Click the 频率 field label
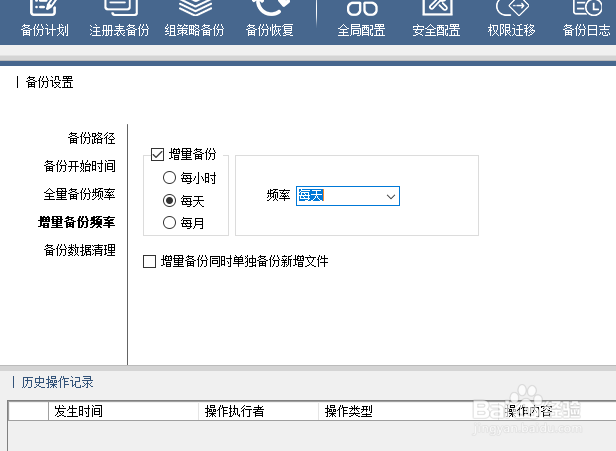The width and height of the screenshot is (616, 451). tap(278, 195)
